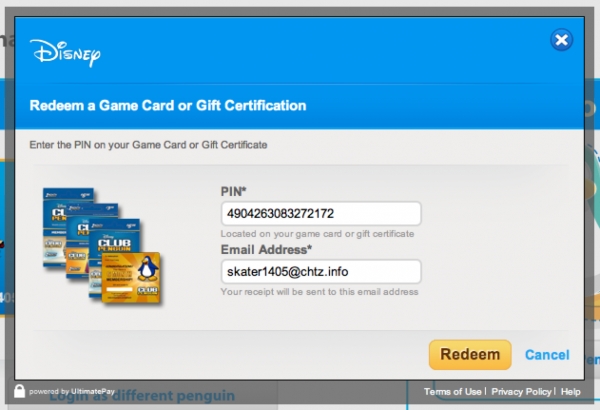Click into the Email Address field

click(x=320, y=271)
